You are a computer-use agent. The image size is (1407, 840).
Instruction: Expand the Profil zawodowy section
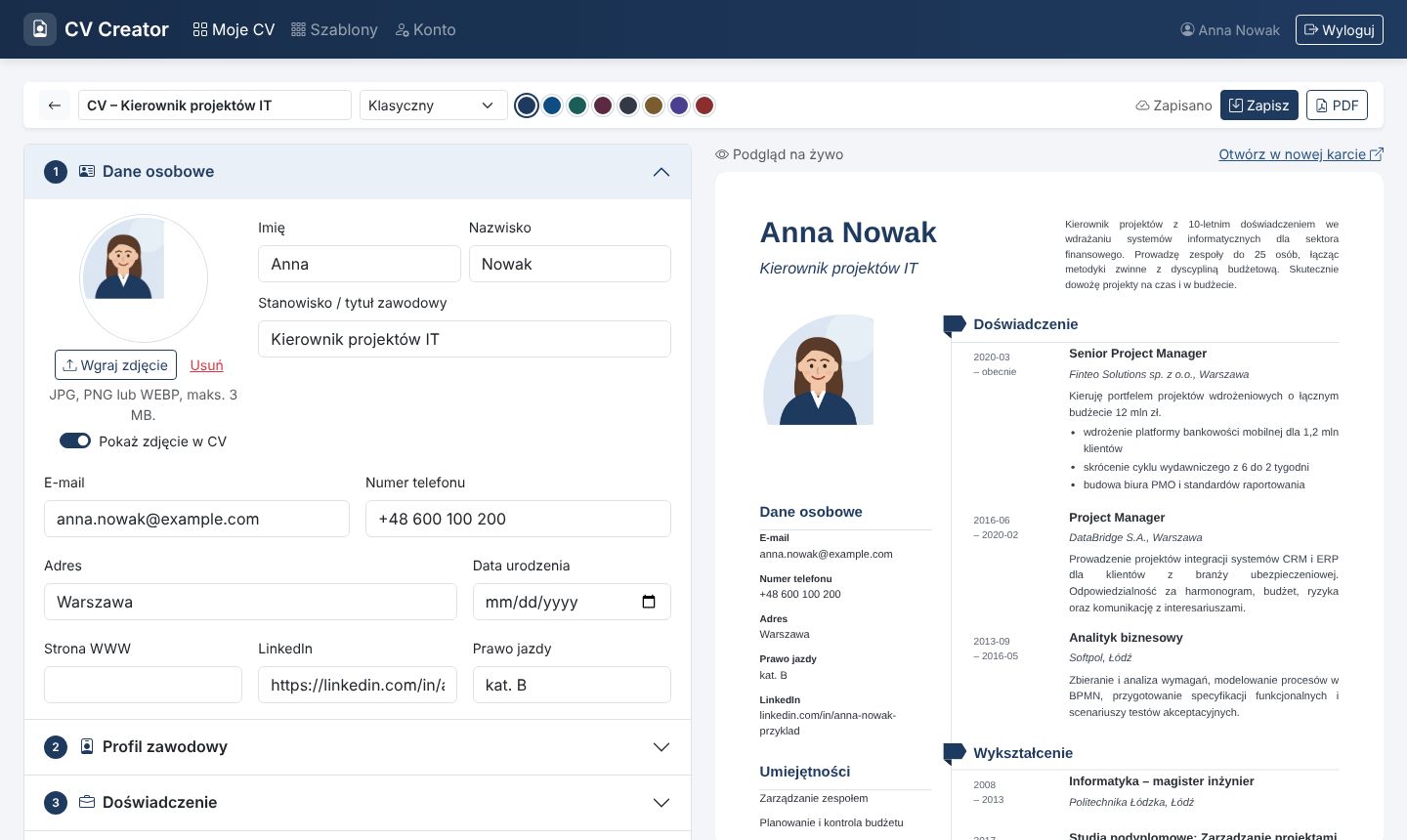[358, 747]
